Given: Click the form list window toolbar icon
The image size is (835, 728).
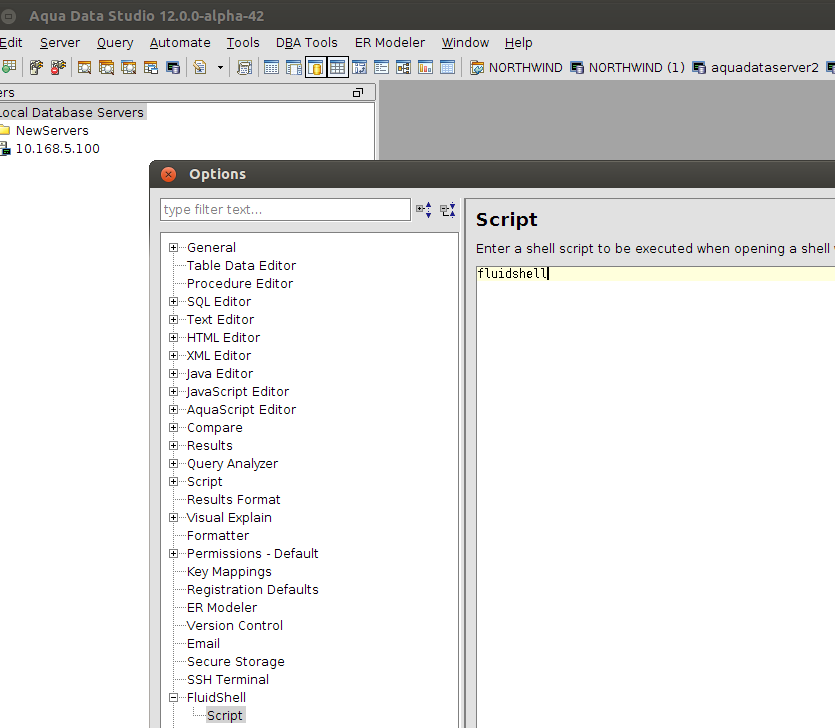Looking at the screenshot, I should (x=381, y=67).
